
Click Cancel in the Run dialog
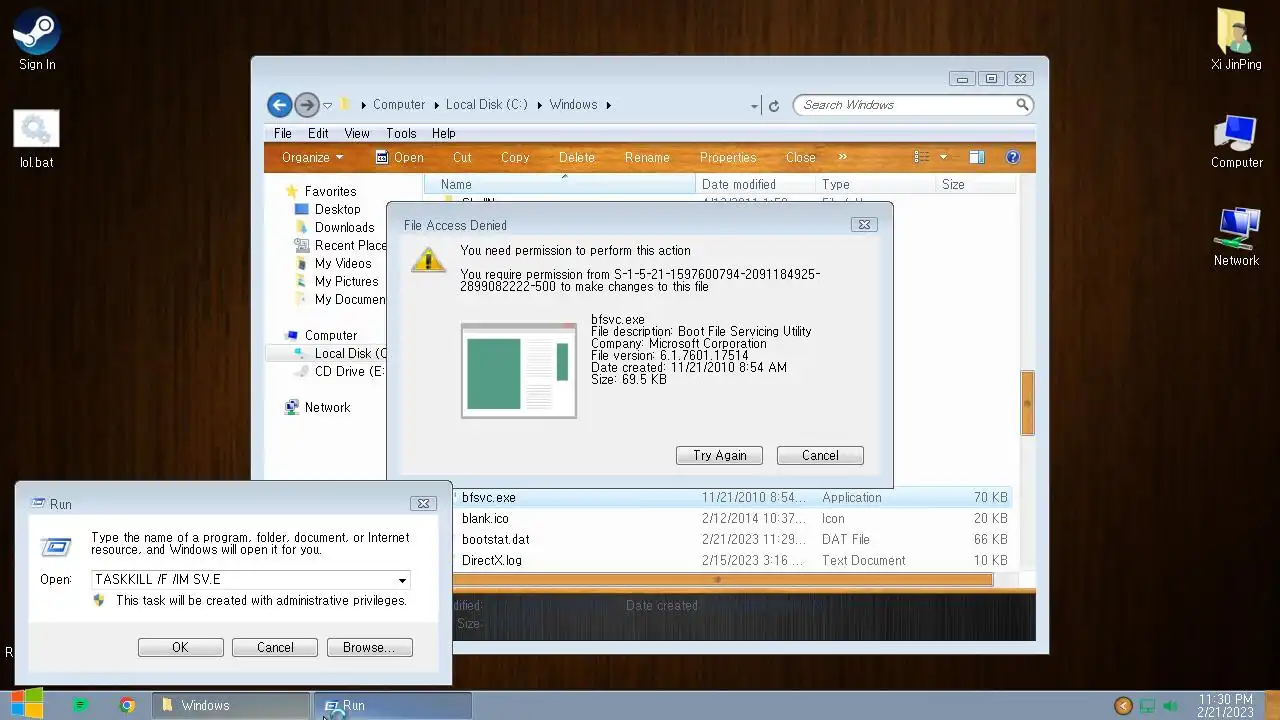pos(275,647)
